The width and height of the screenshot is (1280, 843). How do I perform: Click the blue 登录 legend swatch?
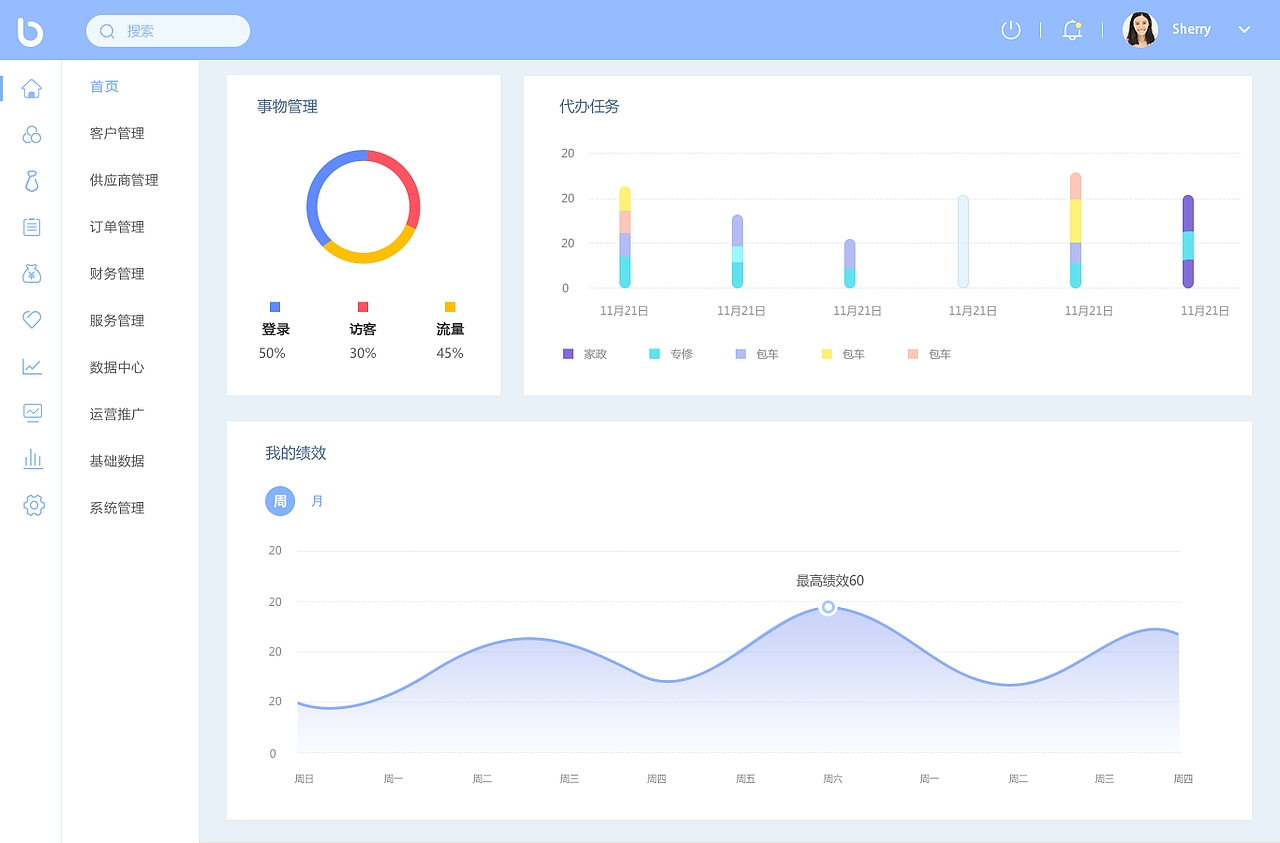pos(275,307)
